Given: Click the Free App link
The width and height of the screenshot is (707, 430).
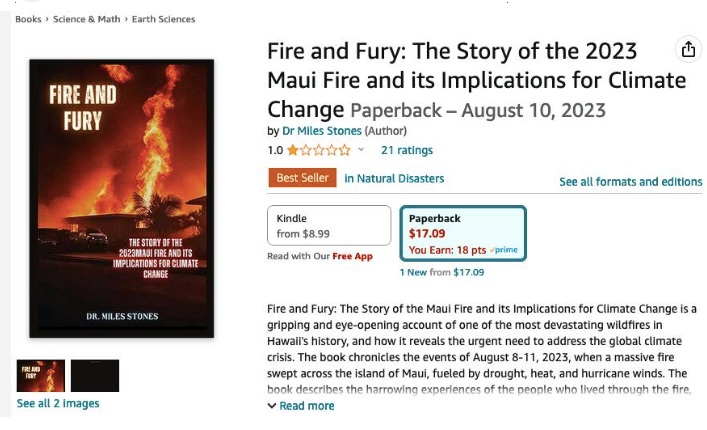Looking at the screenshot, I should [x=352, y=256].
